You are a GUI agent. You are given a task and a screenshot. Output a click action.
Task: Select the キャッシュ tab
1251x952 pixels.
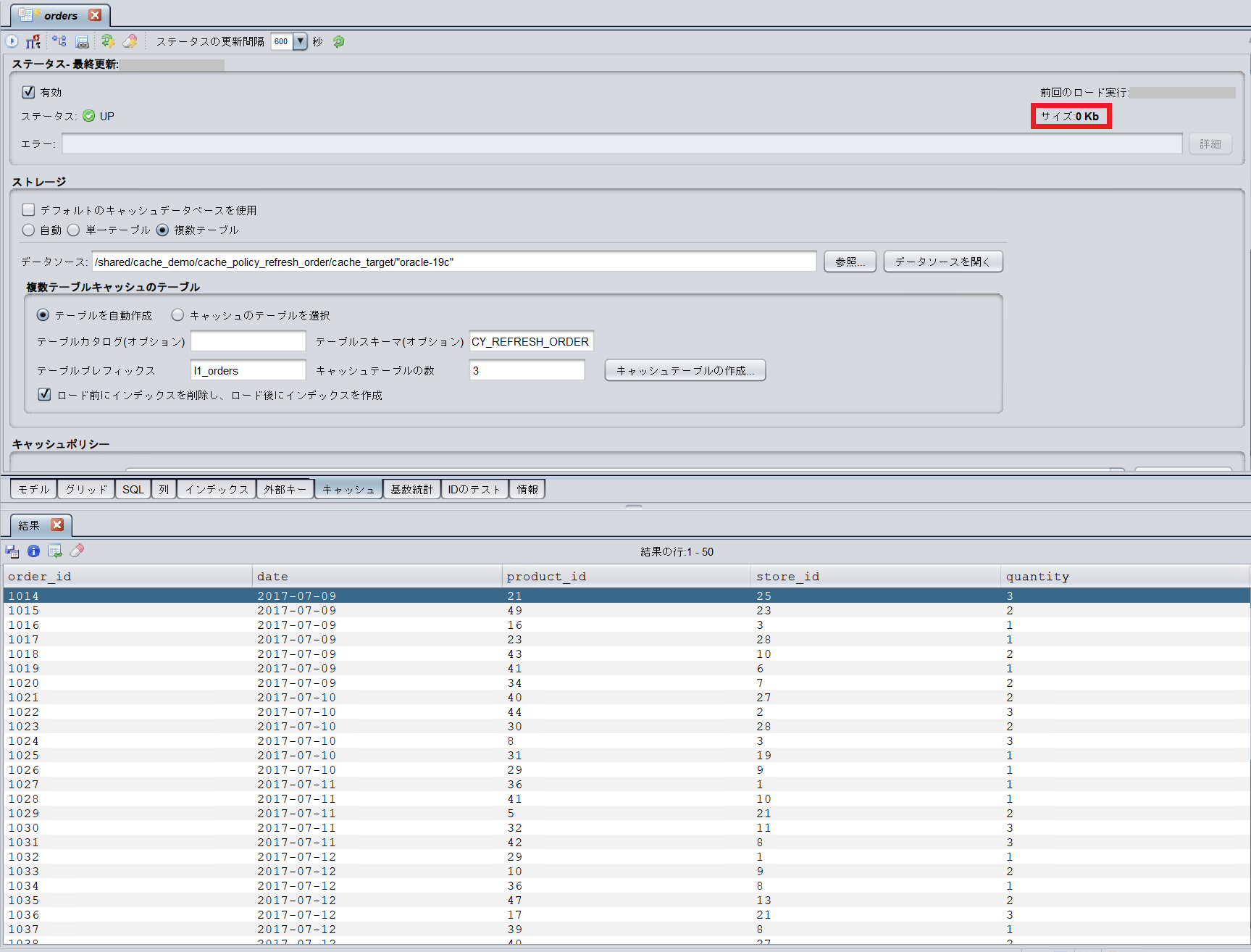coord(348,490)
